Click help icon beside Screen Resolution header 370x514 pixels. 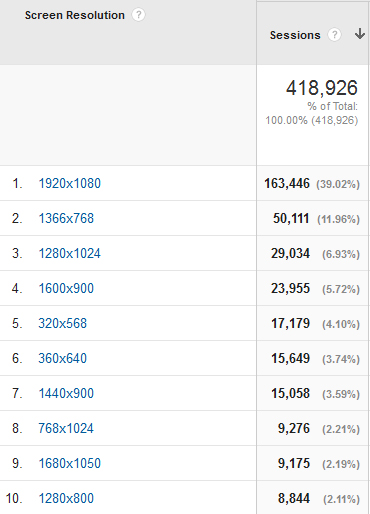138,15
